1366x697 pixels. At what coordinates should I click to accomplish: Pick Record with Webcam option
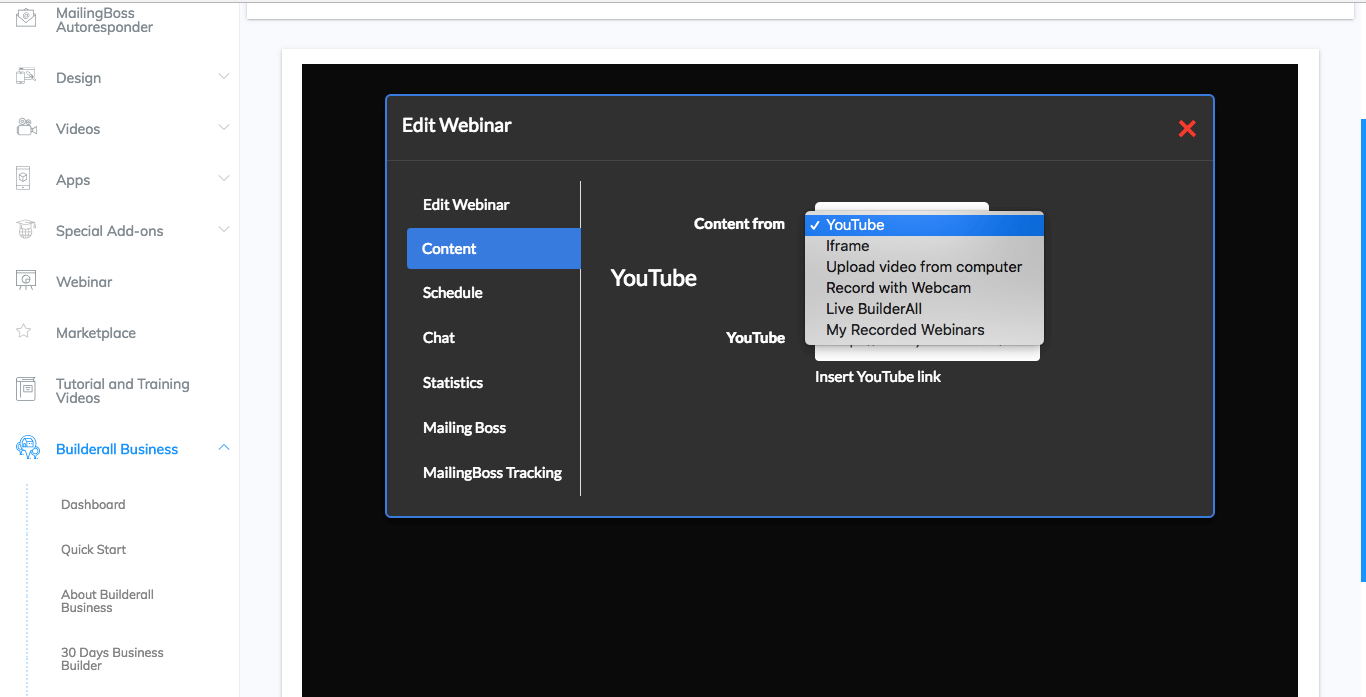coord(924,288)
